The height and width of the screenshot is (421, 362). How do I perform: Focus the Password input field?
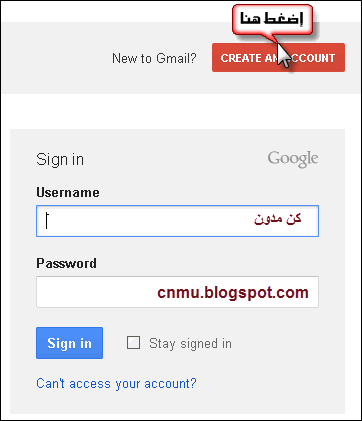tap(177, 292)
